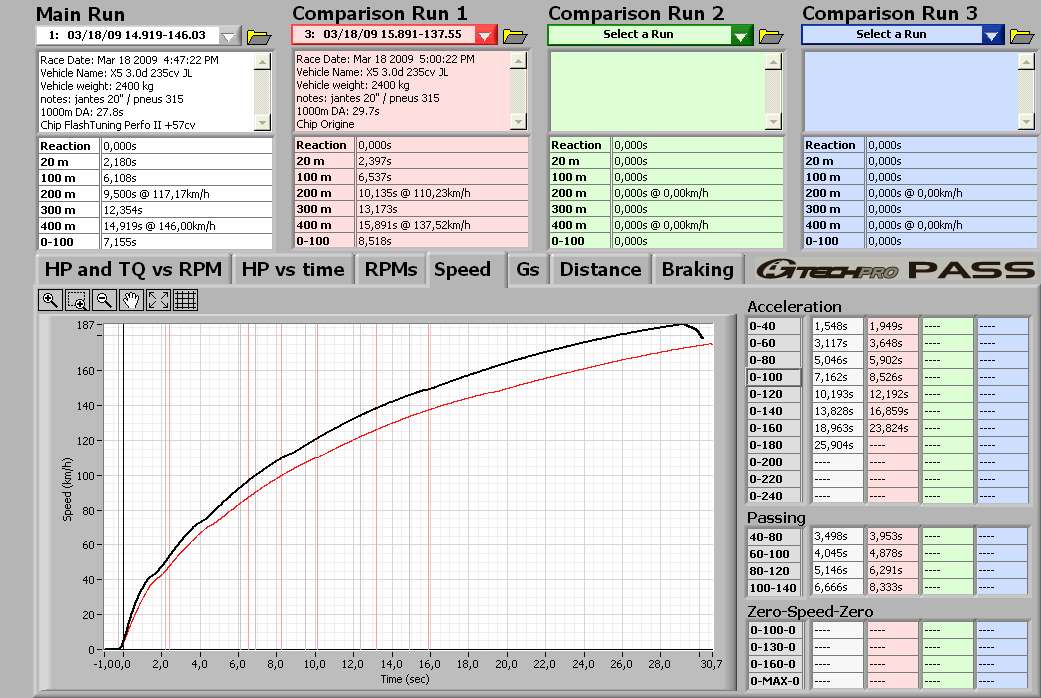Switch to the Distance tab
Image resolution: width=1041 pixels, height=698 pixels.
click(600, 269)
